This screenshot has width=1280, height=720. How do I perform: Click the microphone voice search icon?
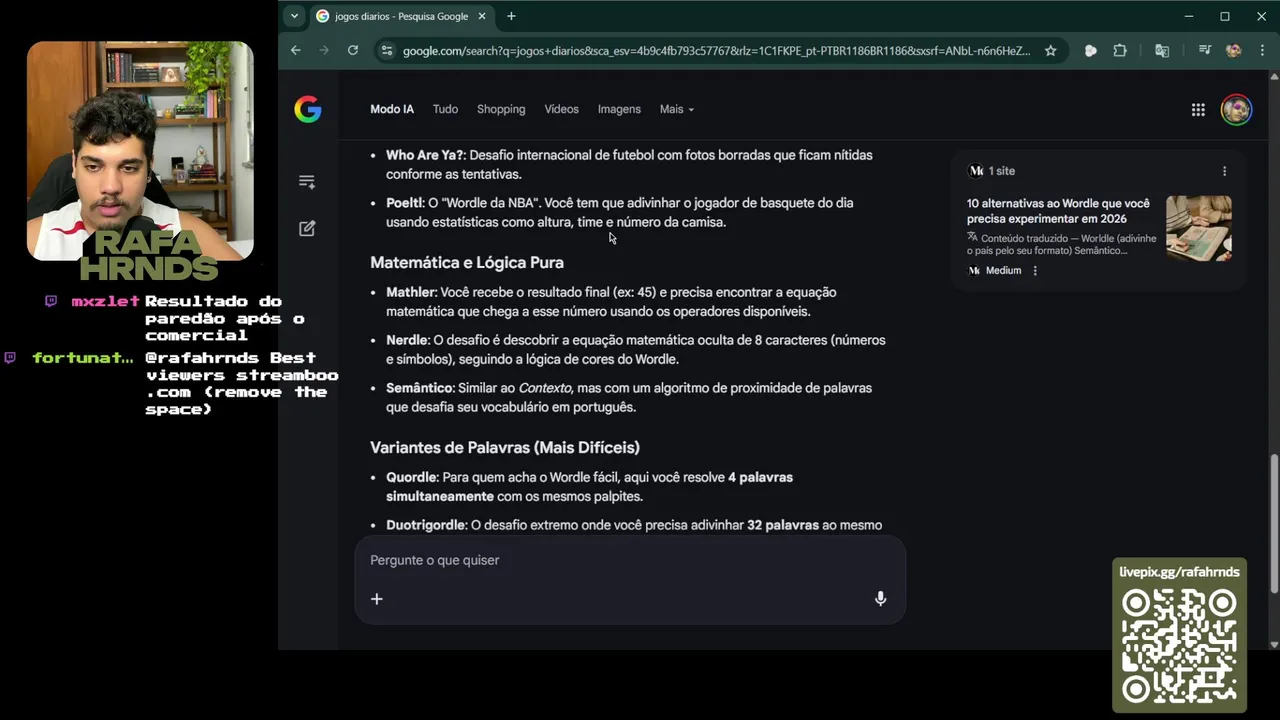(x=880, y=599)
